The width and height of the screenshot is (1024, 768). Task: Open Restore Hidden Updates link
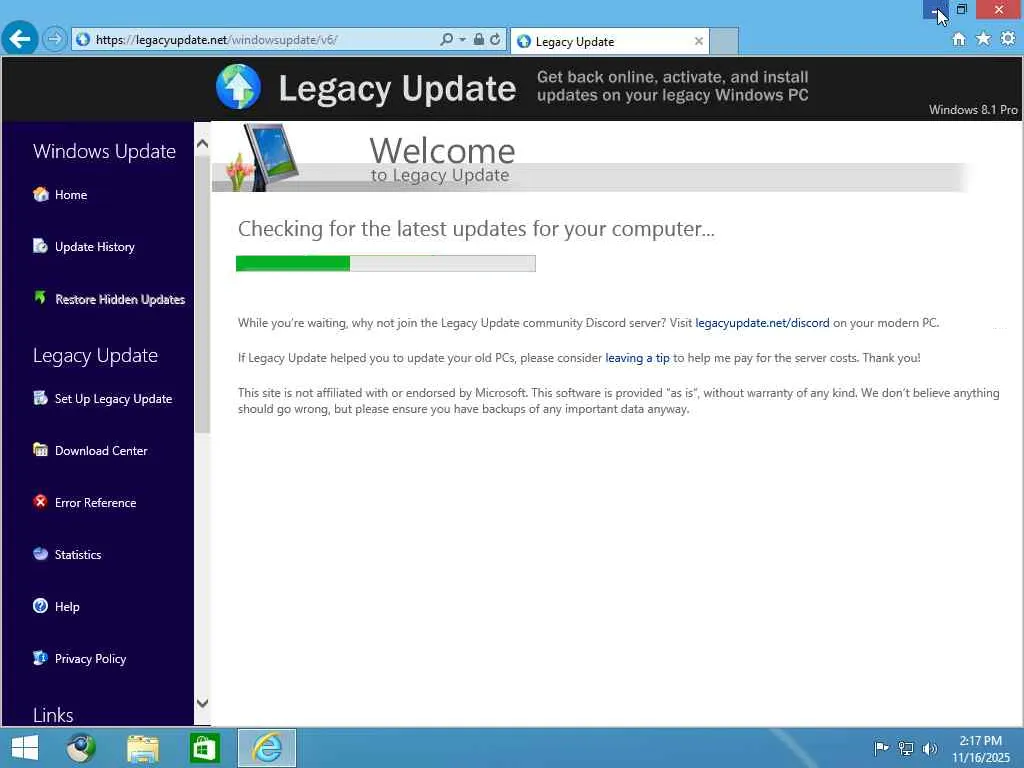point(120,299)
